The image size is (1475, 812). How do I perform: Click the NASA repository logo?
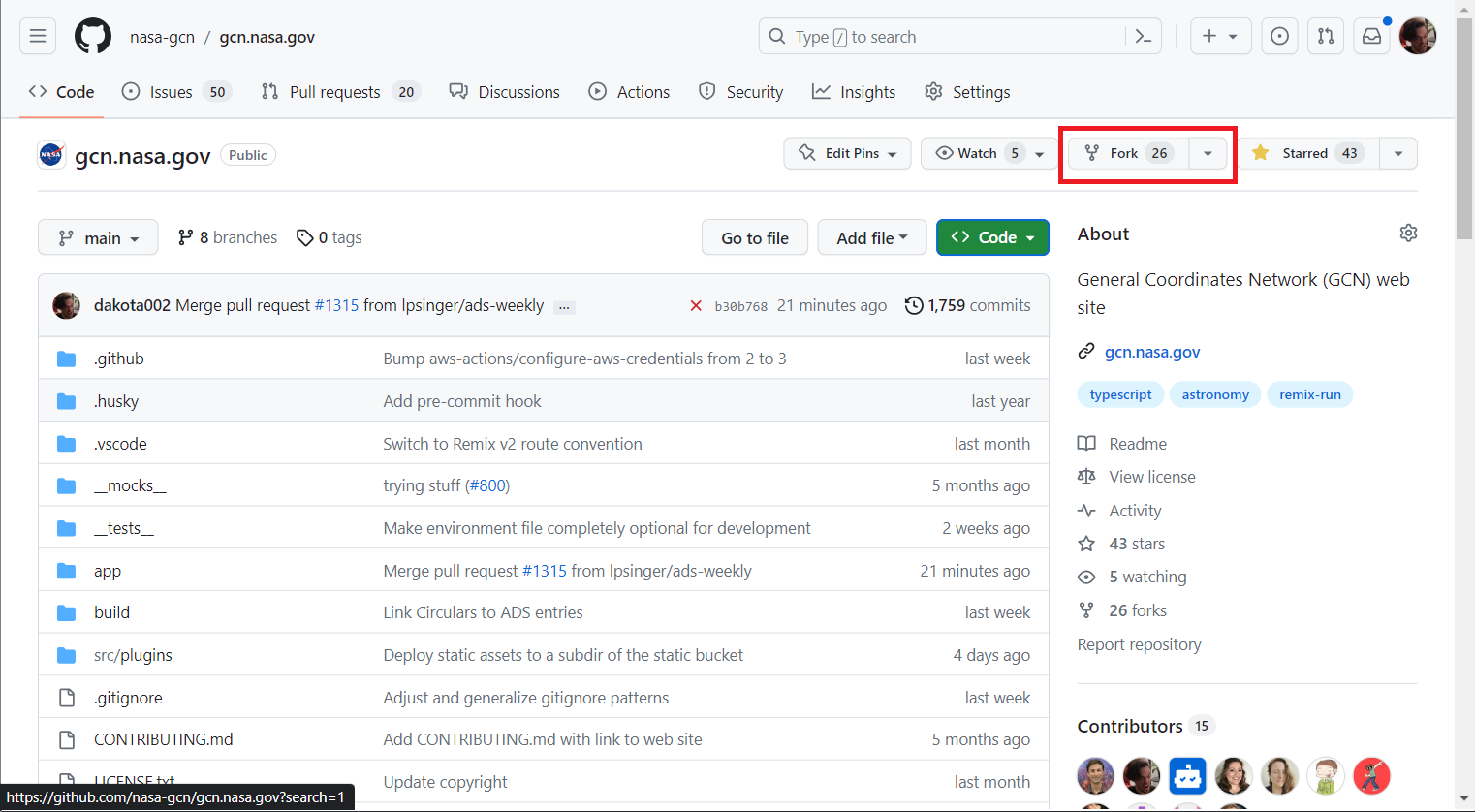[51, 154]
